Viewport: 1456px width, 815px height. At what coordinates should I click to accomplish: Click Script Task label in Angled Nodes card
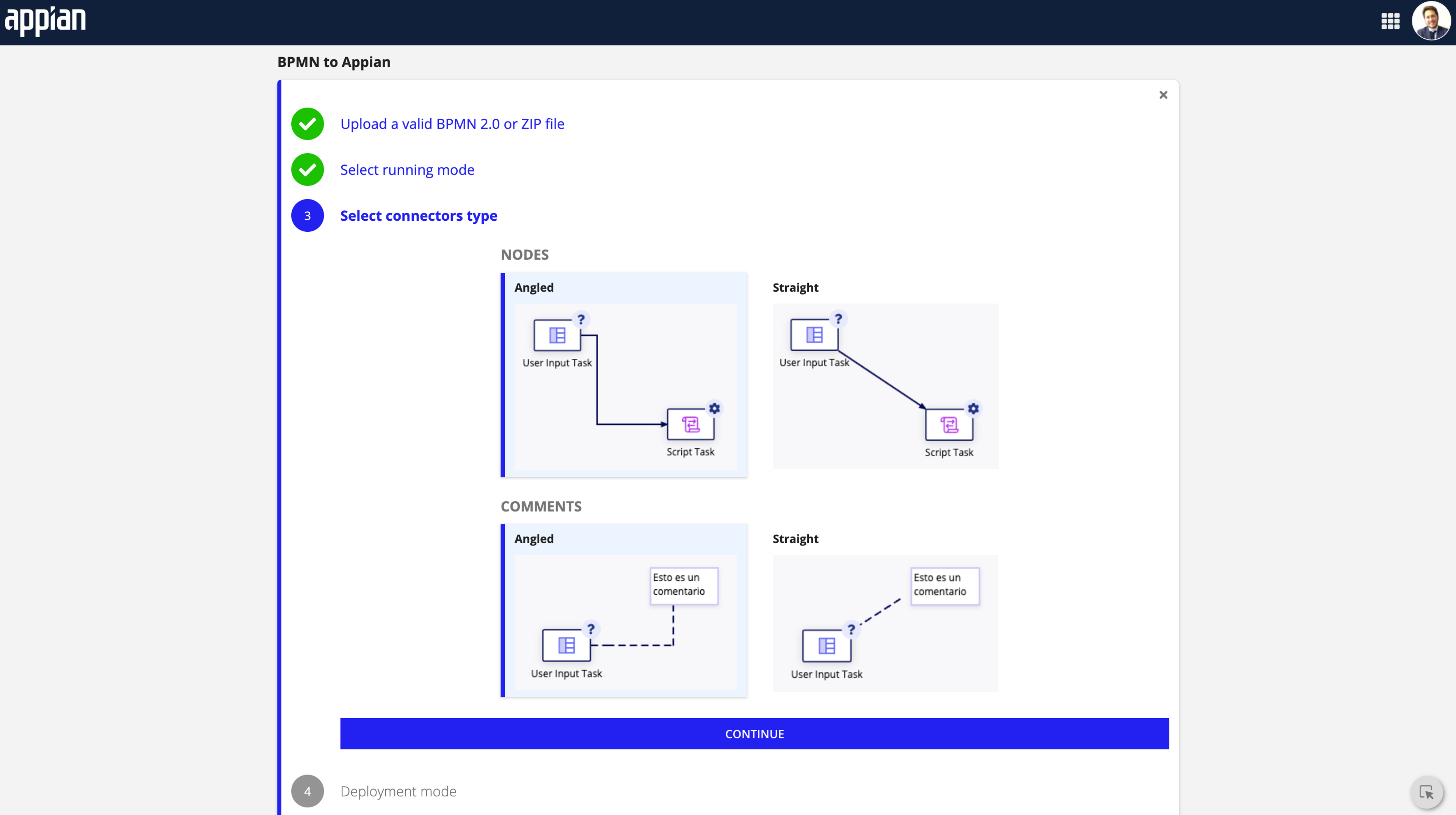point(690,452)
